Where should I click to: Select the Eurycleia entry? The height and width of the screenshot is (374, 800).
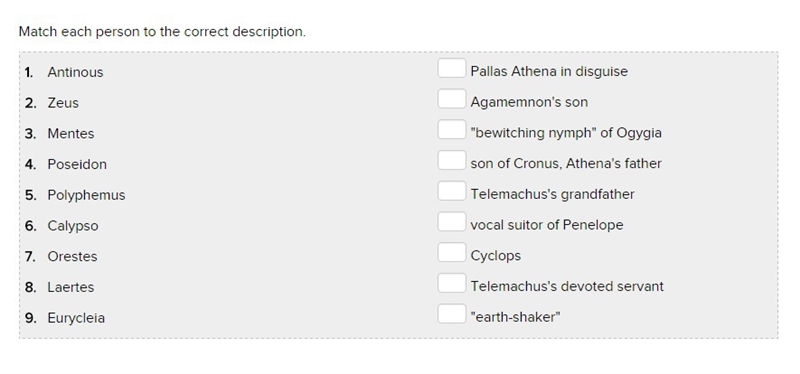[76, 317]
